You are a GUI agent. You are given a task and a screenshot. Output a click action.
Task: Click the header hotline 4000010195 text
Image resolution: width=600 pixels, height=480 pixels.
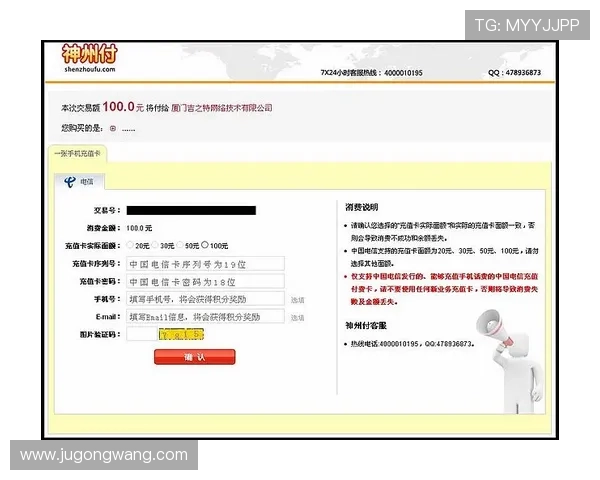372,73
